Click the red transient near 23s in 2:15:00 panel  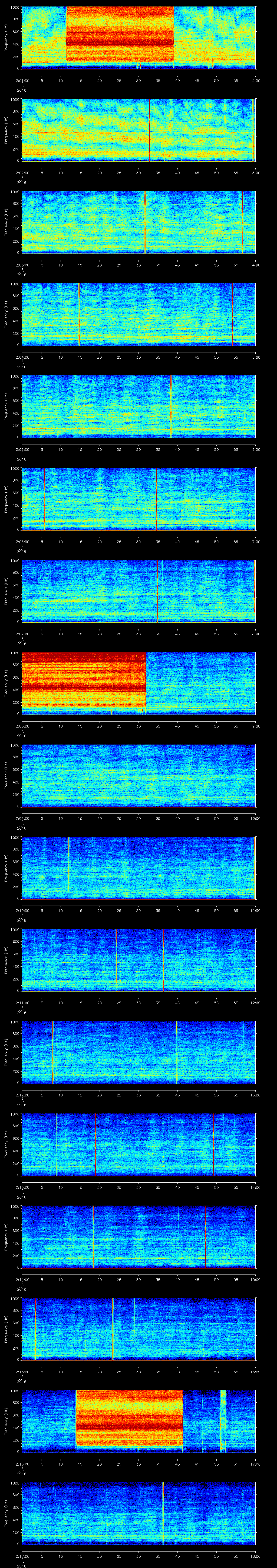[113, 1328]
